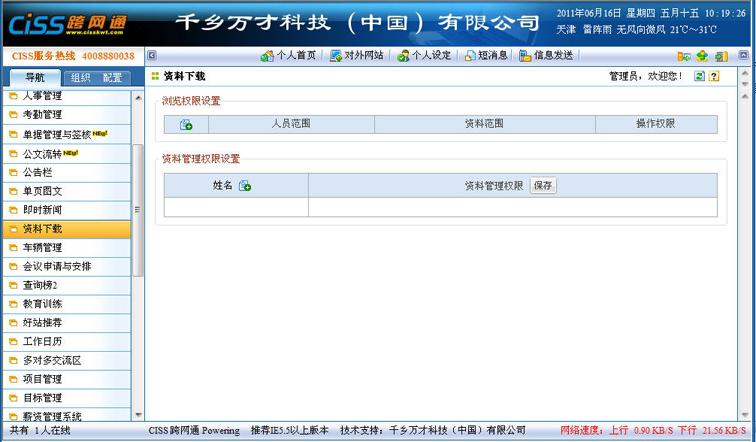Collapse the sidebar with the toggle icon
Viewport: 756px width, 442px height.
(152, 56)
